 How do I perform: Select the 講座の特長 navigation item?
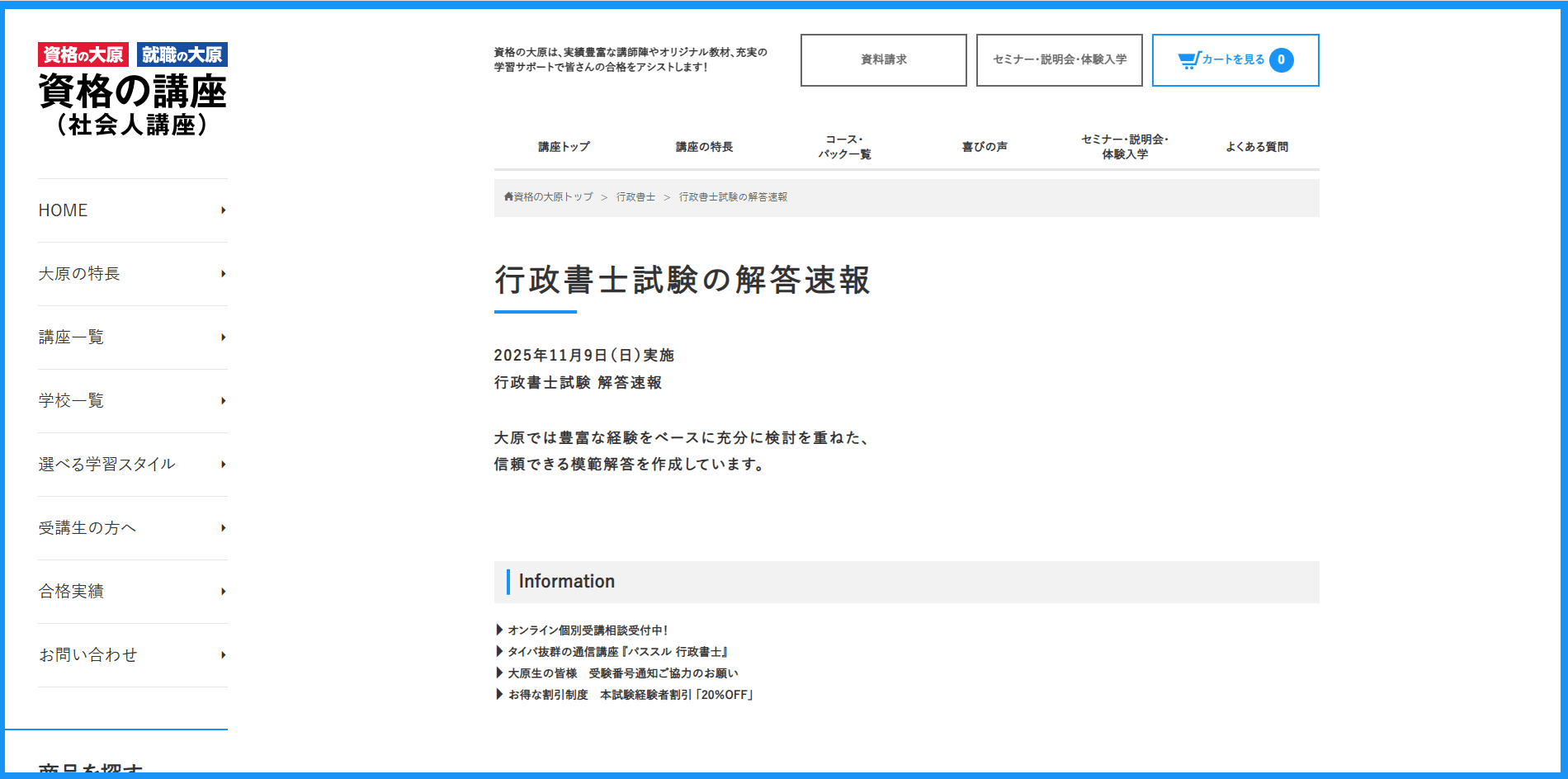tap(704, 147)
